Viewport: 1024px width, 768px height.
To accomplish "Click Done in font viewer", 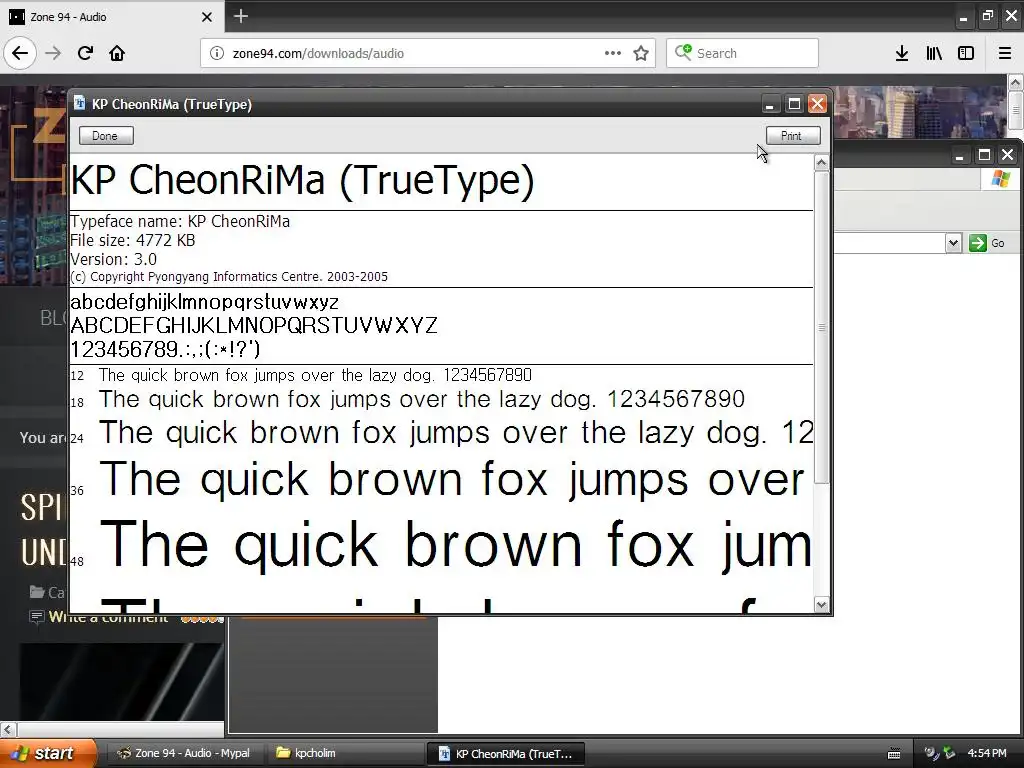I will pyautogui.click(x=106, y=136).
